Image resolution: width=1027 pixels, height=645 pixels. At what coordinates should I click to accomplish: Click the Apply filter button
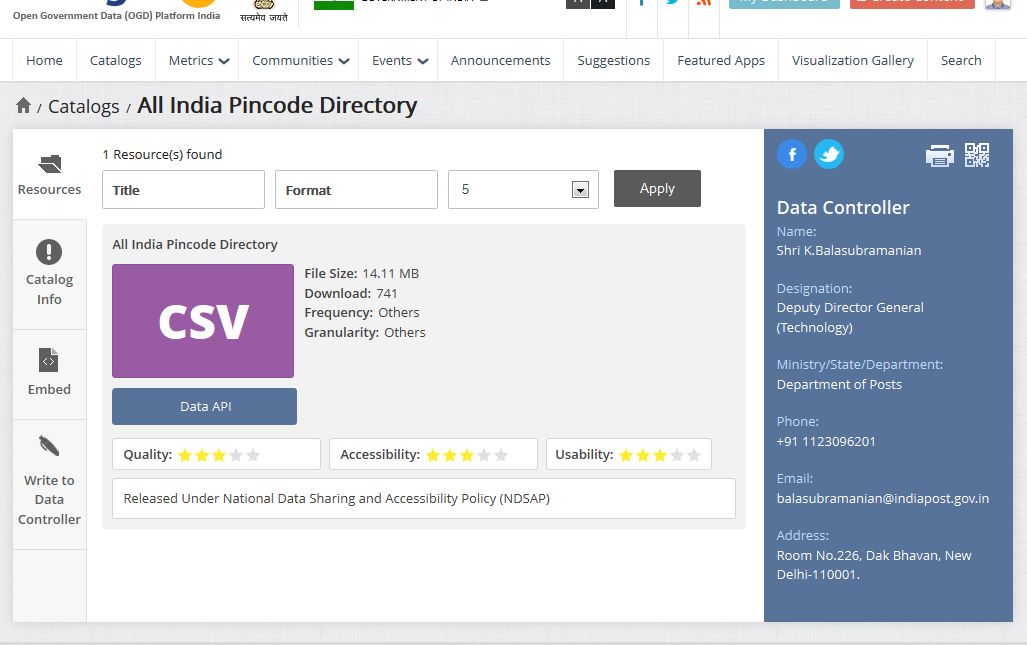click(x=657, y=189)
